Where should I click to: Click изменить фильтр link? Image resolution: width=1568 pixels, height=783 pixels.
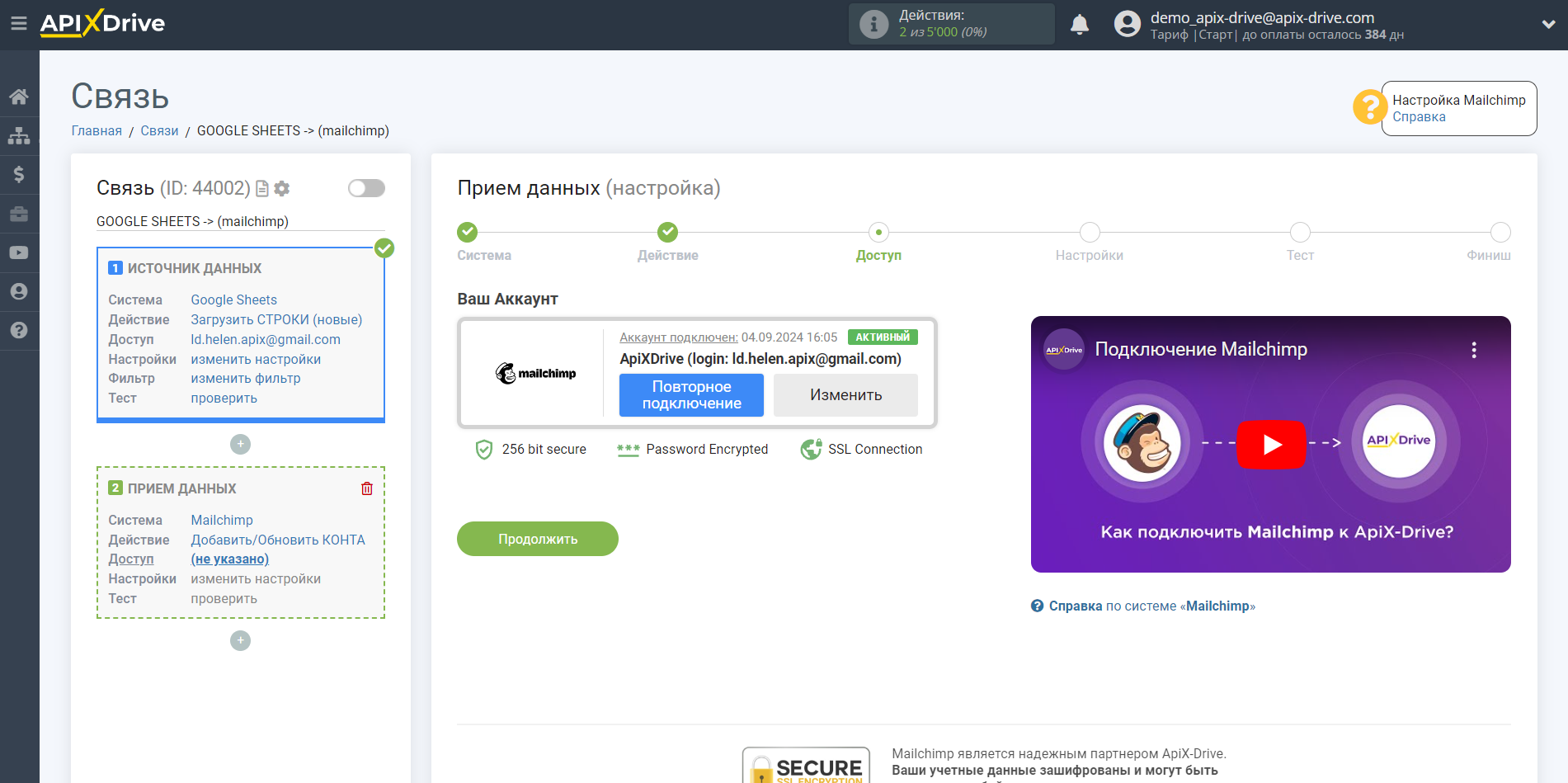pos(246,378)
